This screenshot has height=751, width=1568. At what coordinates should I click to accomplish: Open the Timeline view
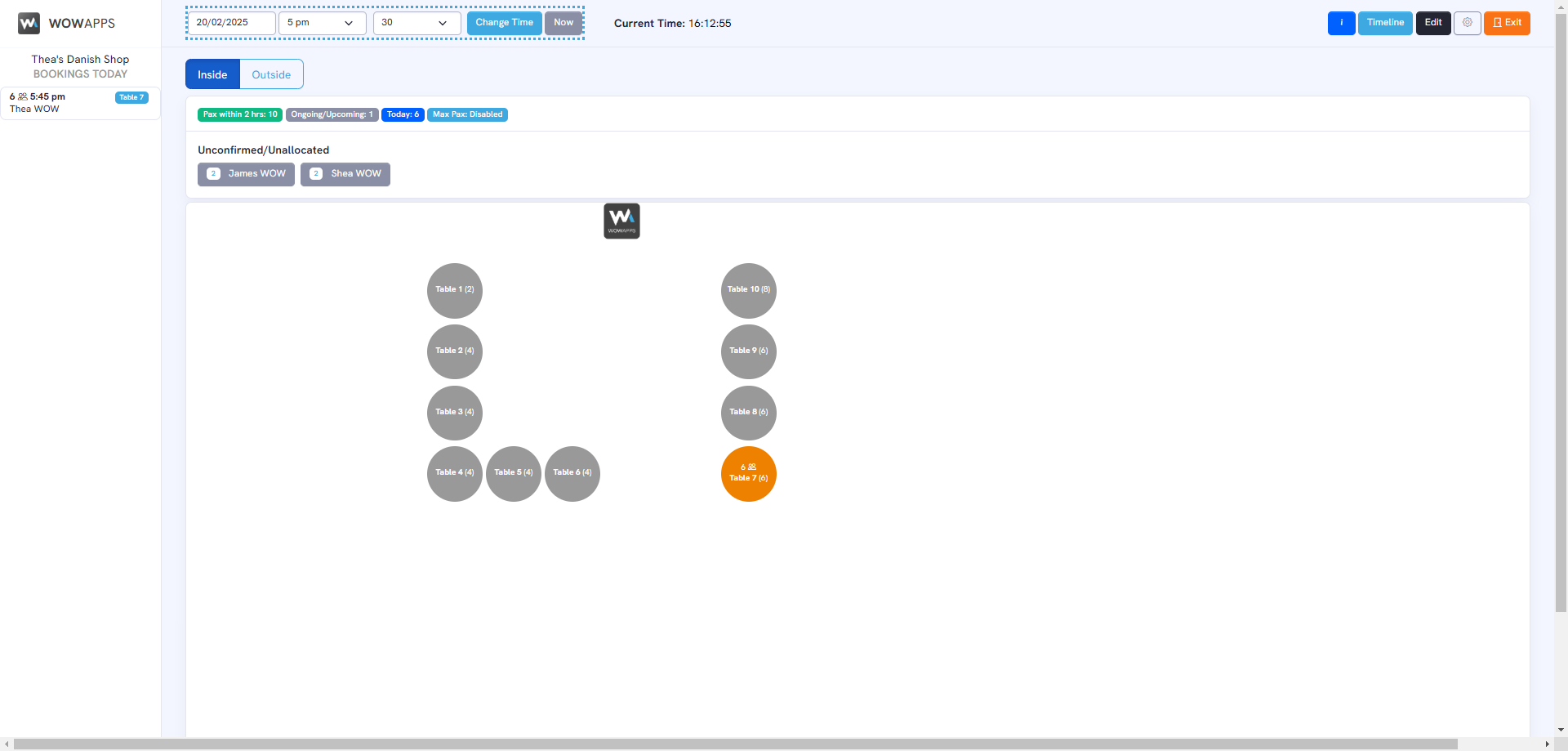[1385, 23]
